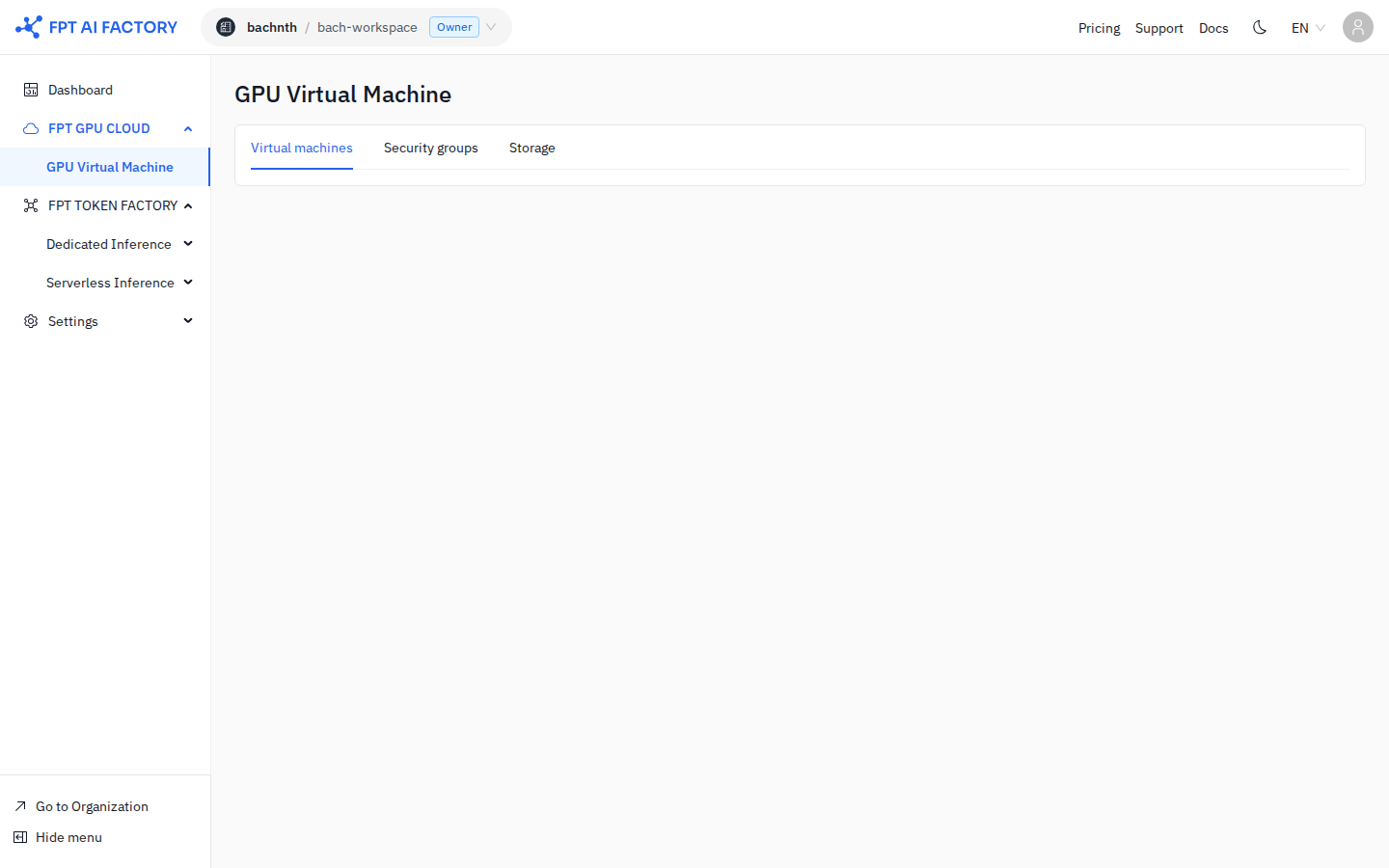Image resolution: width=1389 pixels, height=868 pixels.
Task: Open the workspace switcher dropdown chevron
Action: [491, 27]
